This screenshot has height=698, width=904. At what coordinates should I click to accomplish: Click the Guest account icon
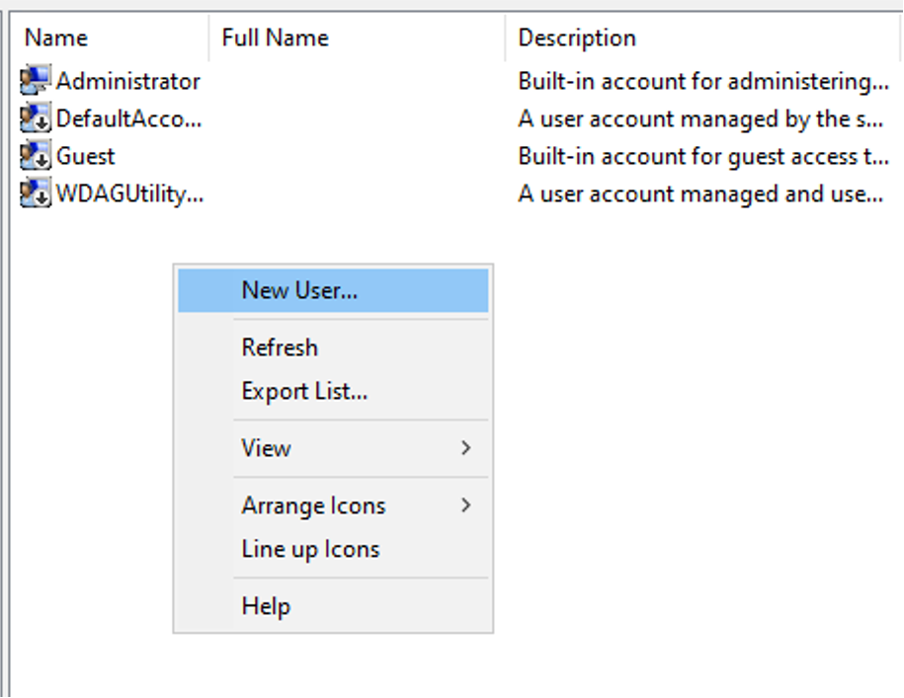point(35,156)
